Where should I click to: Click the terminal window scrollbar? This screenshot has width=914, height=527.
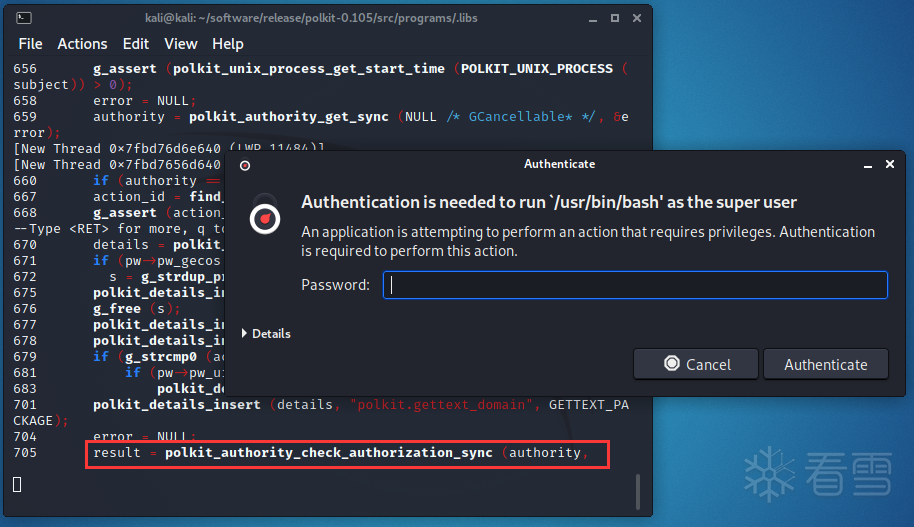pos(638,491)
